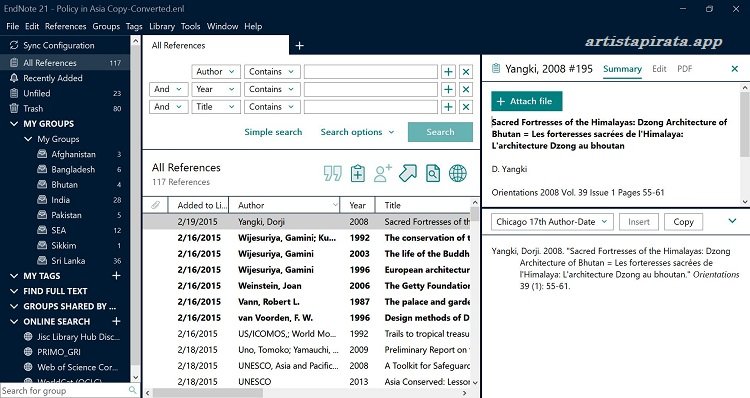The width and height of the screenshot is (750, 398).
Task: Change the Chicago 17th Author-Date style dropdown
Action: pyautogui.click(x=552, y=222)
